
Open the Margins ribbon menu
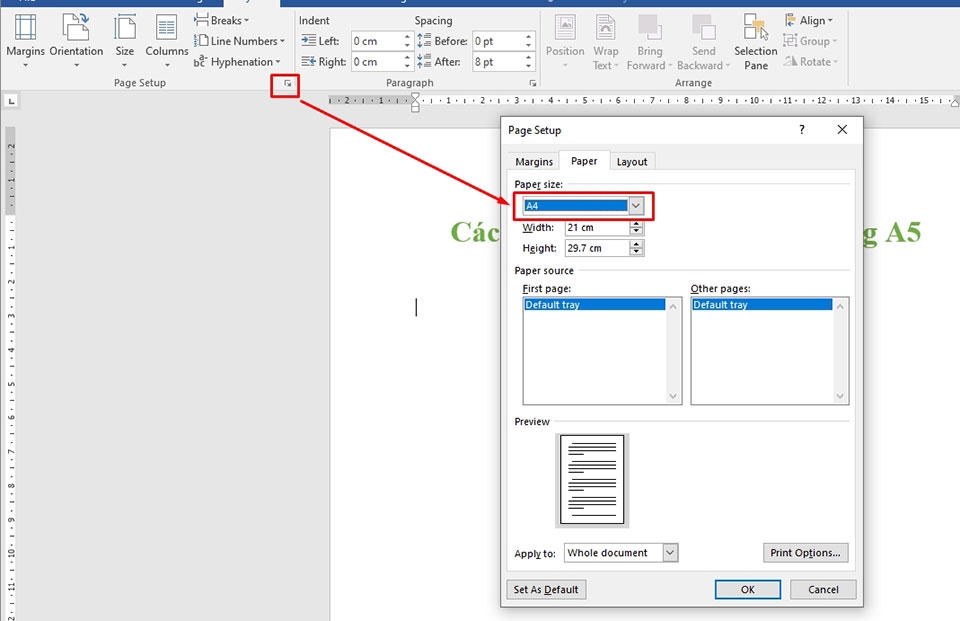coord(25,40)
